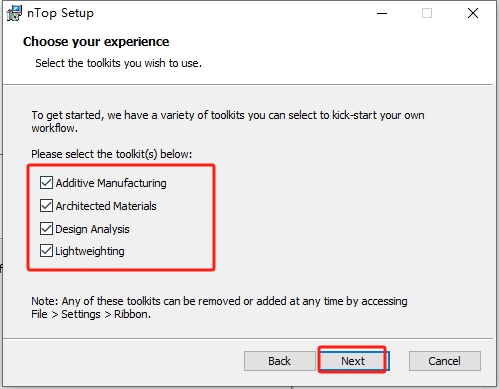Viewport: 499px width, 389px height.
Task: Toggle the Design Analysis checkbox
Action: (46, 229)
